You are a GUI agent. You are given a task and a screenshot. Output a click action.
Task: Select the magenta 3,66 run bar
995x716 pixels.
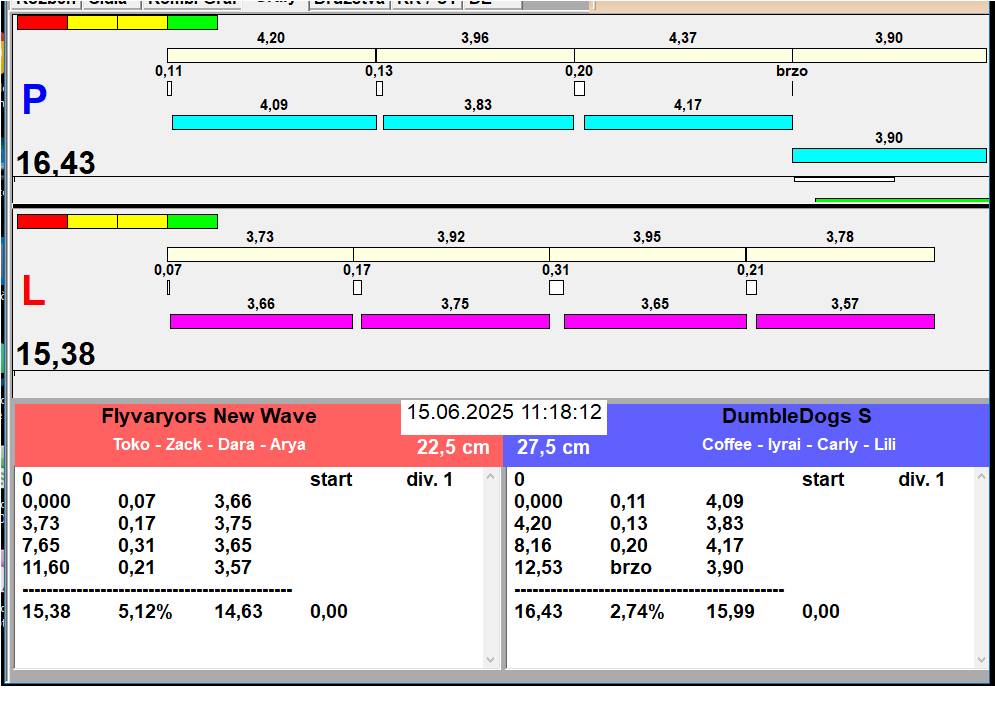point(261,321)
